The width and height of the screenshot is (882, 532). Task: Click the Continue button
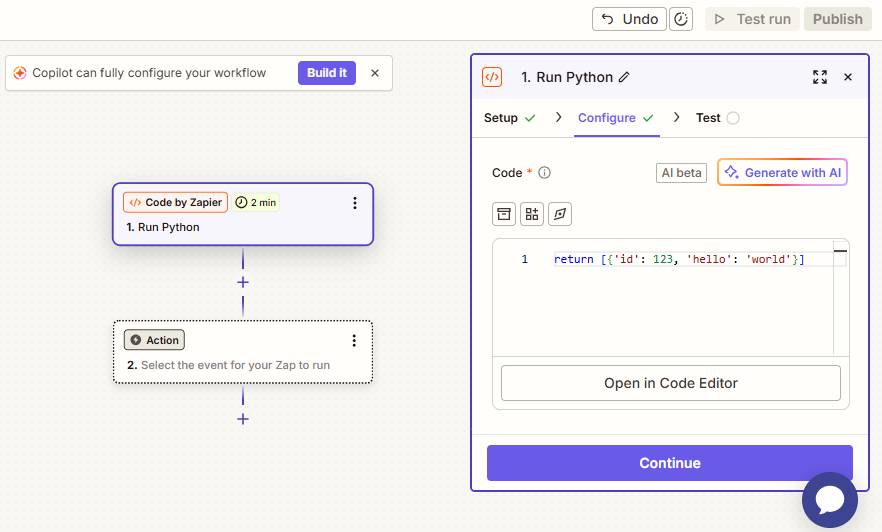point(670,463)
